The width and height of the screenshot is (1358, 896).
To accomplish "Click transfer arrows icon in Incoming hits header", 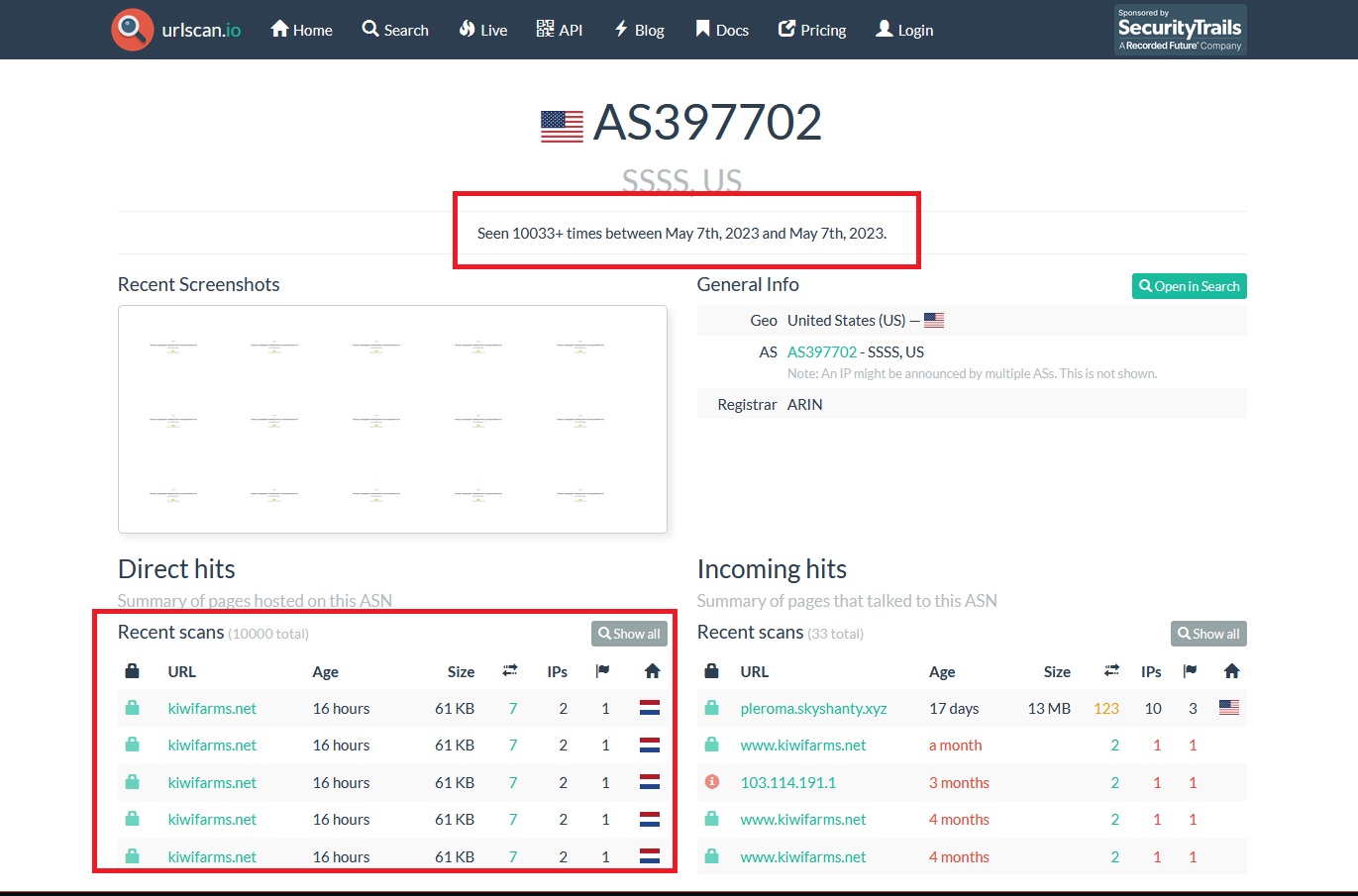I will tap(1112, 671).
